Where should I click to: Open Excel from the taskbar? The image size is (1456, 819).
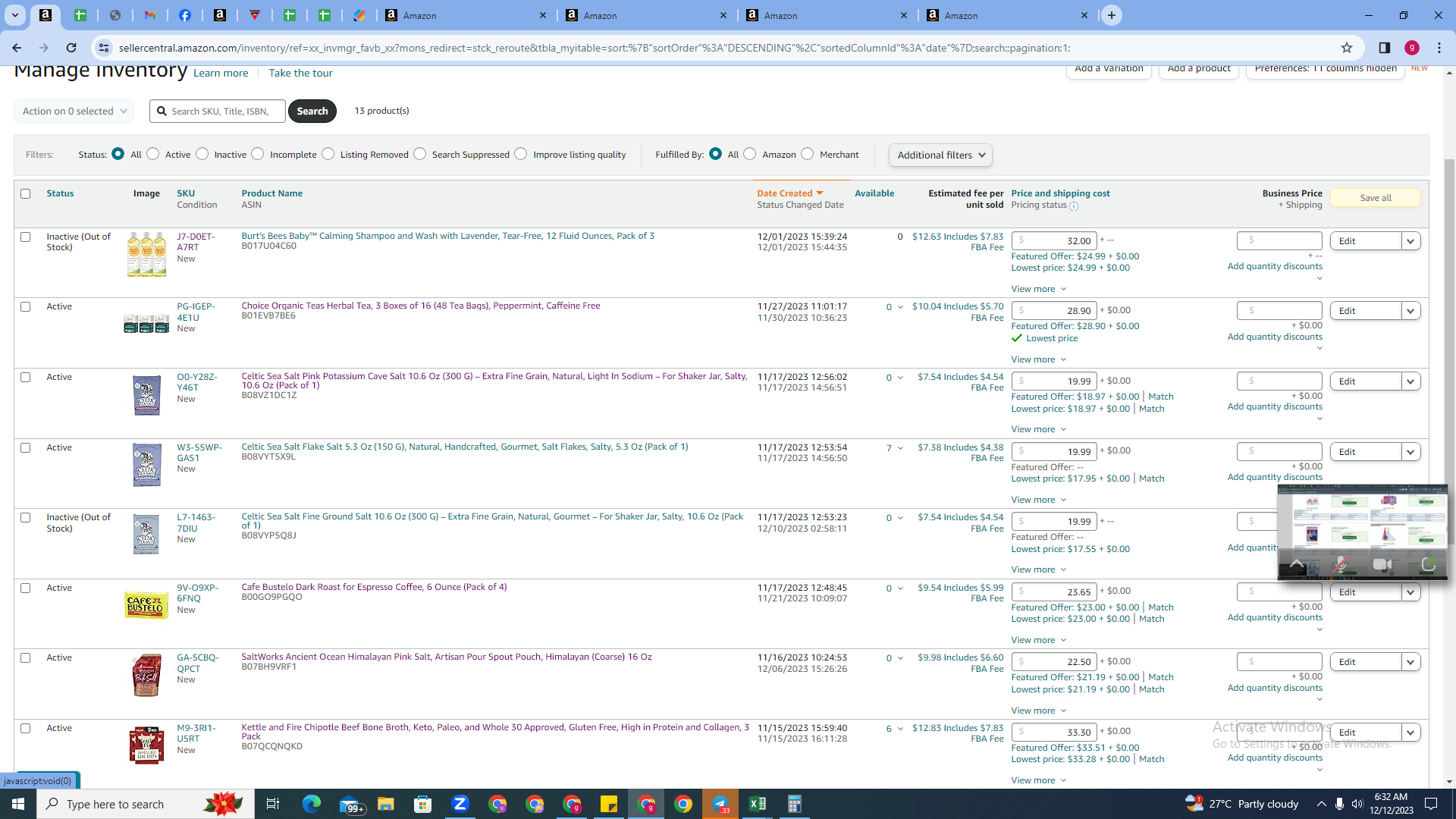pyautogui.click(x=758, y=804)
